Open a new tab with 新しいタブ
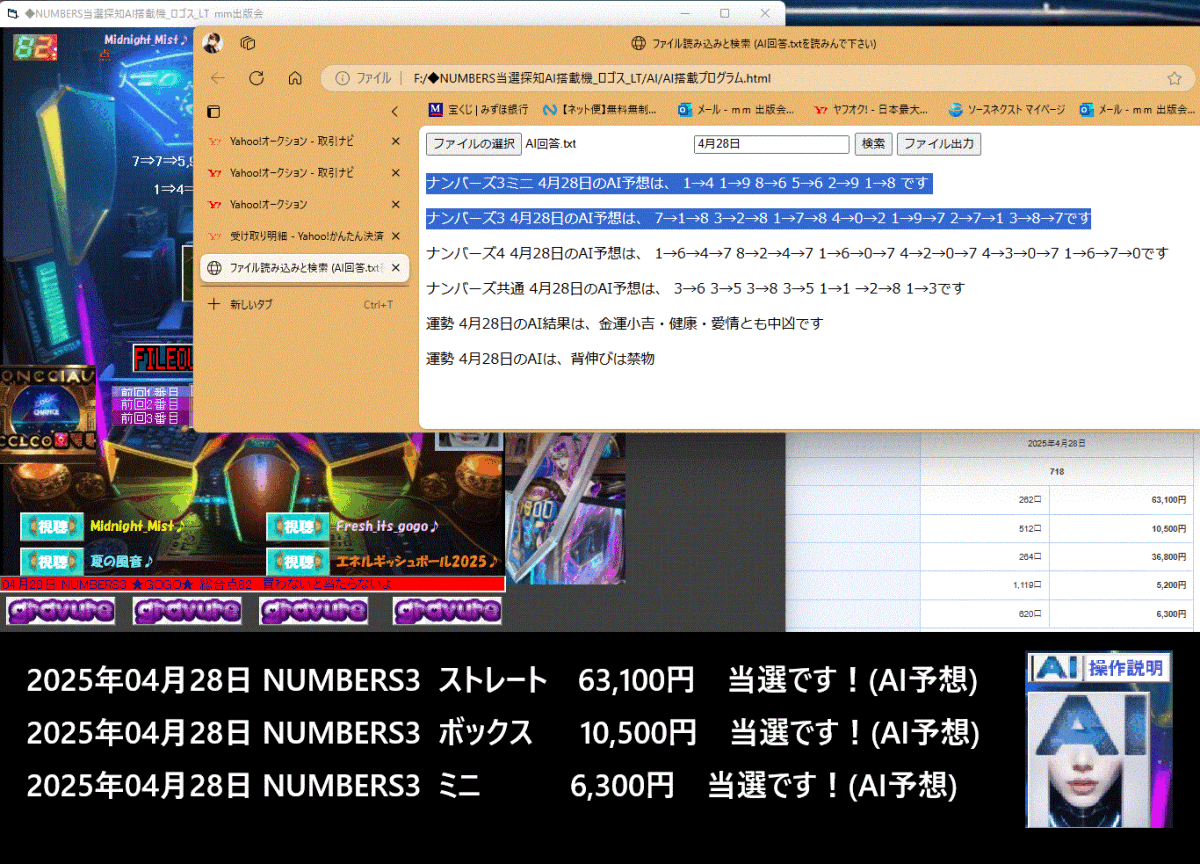1200x864 pixels. pyautogui.click(x=250, y=304)
